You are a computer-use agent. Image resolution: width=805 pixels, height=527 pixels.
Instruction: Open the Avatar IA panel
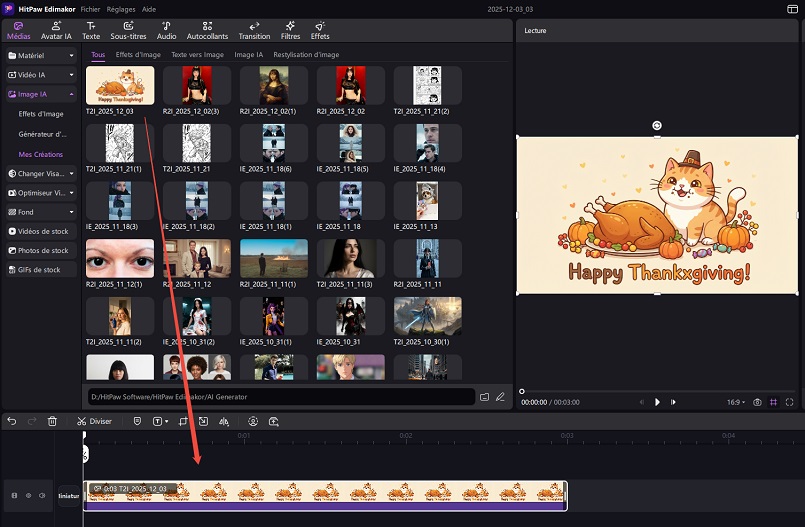(55, 30)
